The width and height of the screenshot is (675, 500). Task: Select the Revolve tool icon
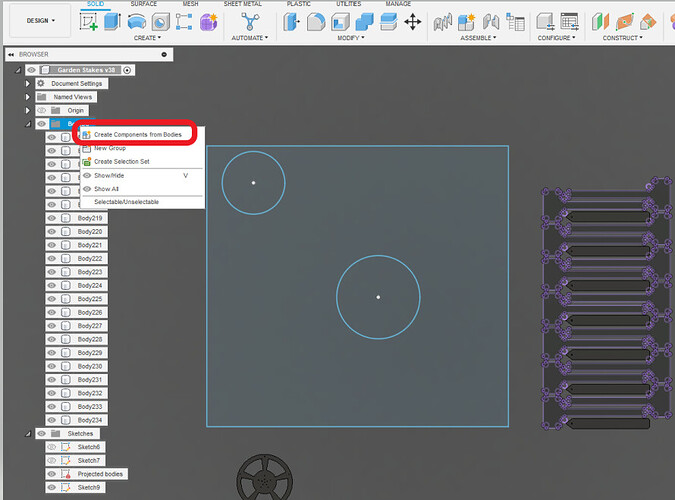(x=137, y=22)
